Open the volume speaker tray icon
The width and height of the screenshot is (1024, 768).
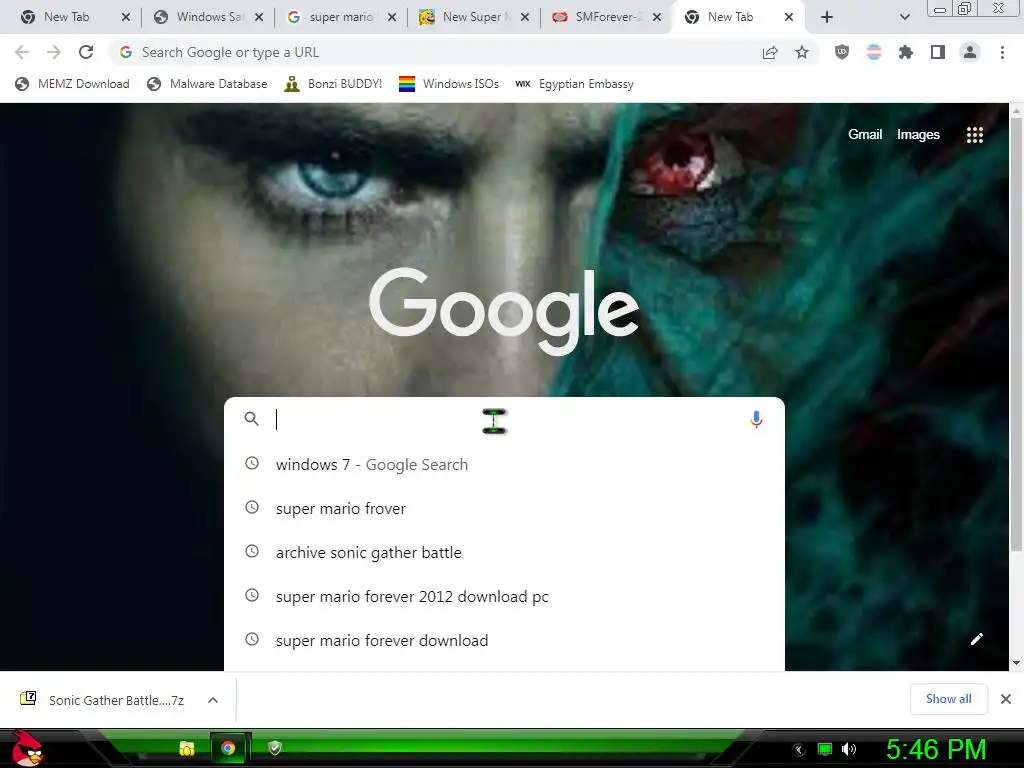849,749
